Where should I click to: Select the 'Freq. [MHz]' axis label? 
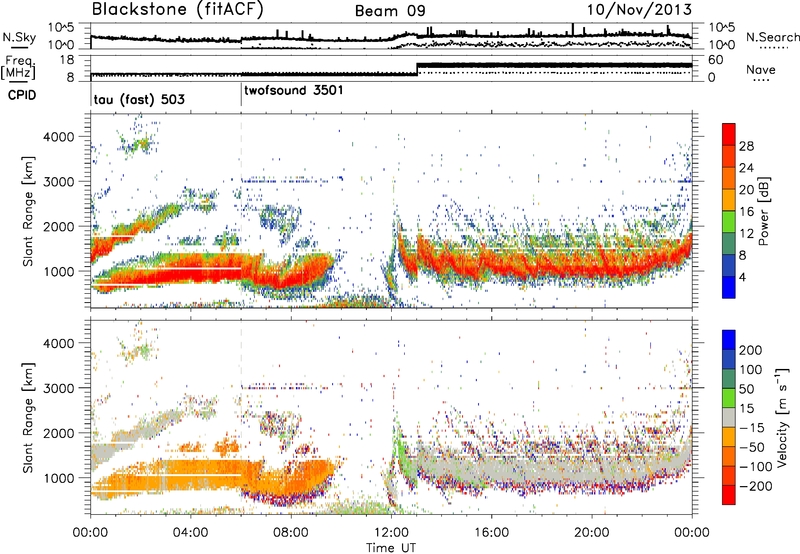pos(18,67)
